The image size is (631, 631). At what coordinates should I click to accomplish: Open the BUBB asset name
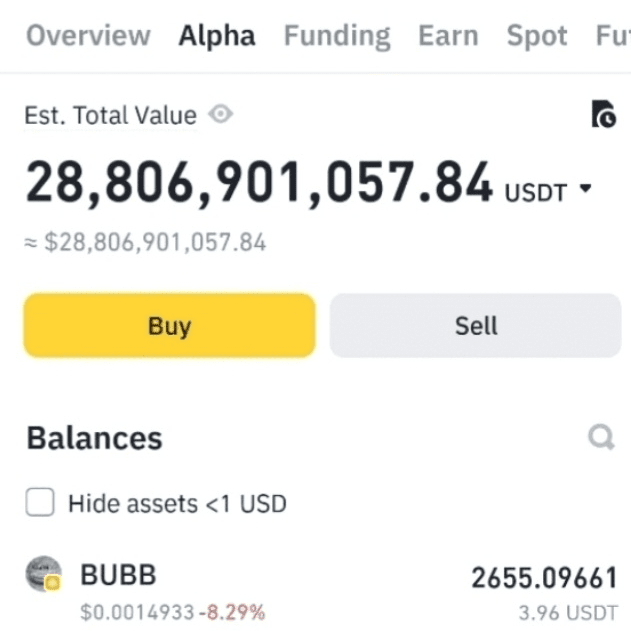coord(118,575)
